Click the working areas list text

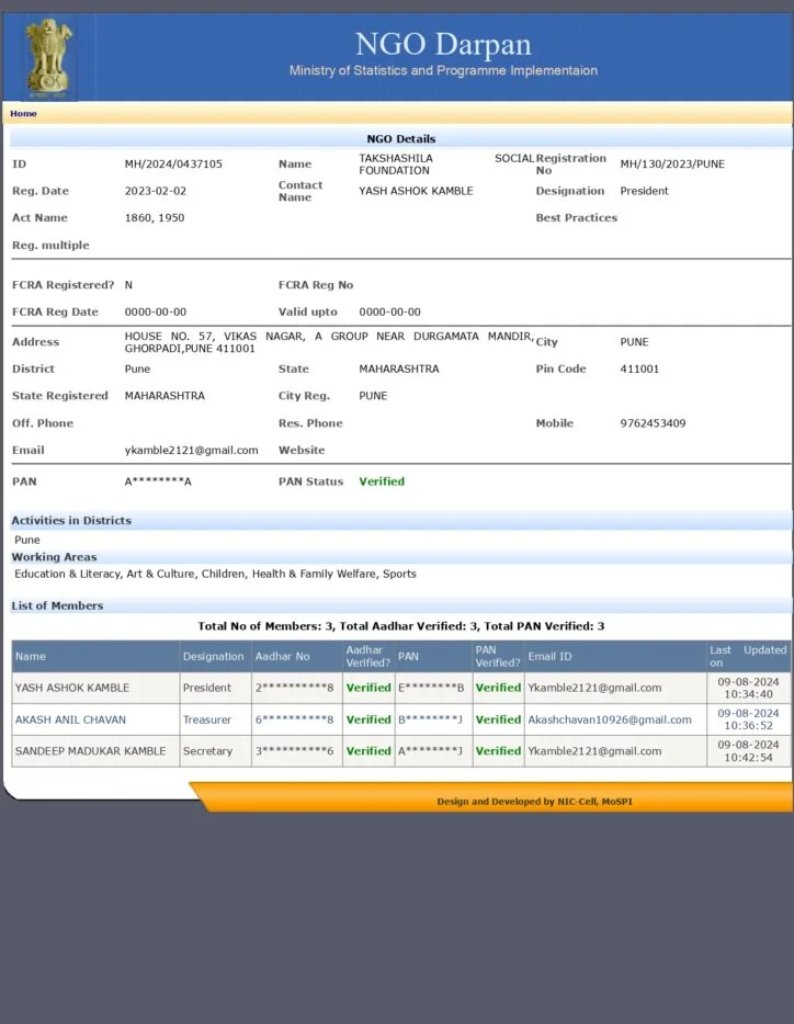(215, 574)
